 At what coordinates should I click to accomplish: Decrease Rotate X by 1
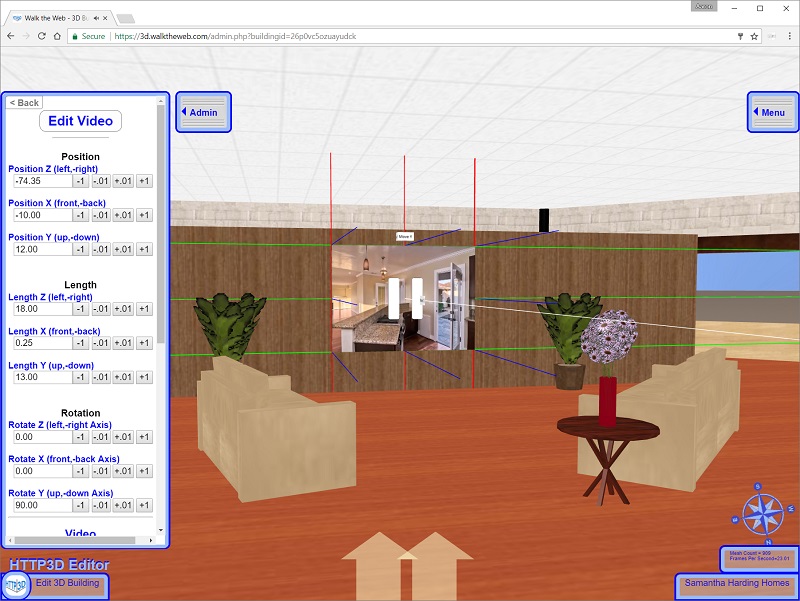point(81,471)
